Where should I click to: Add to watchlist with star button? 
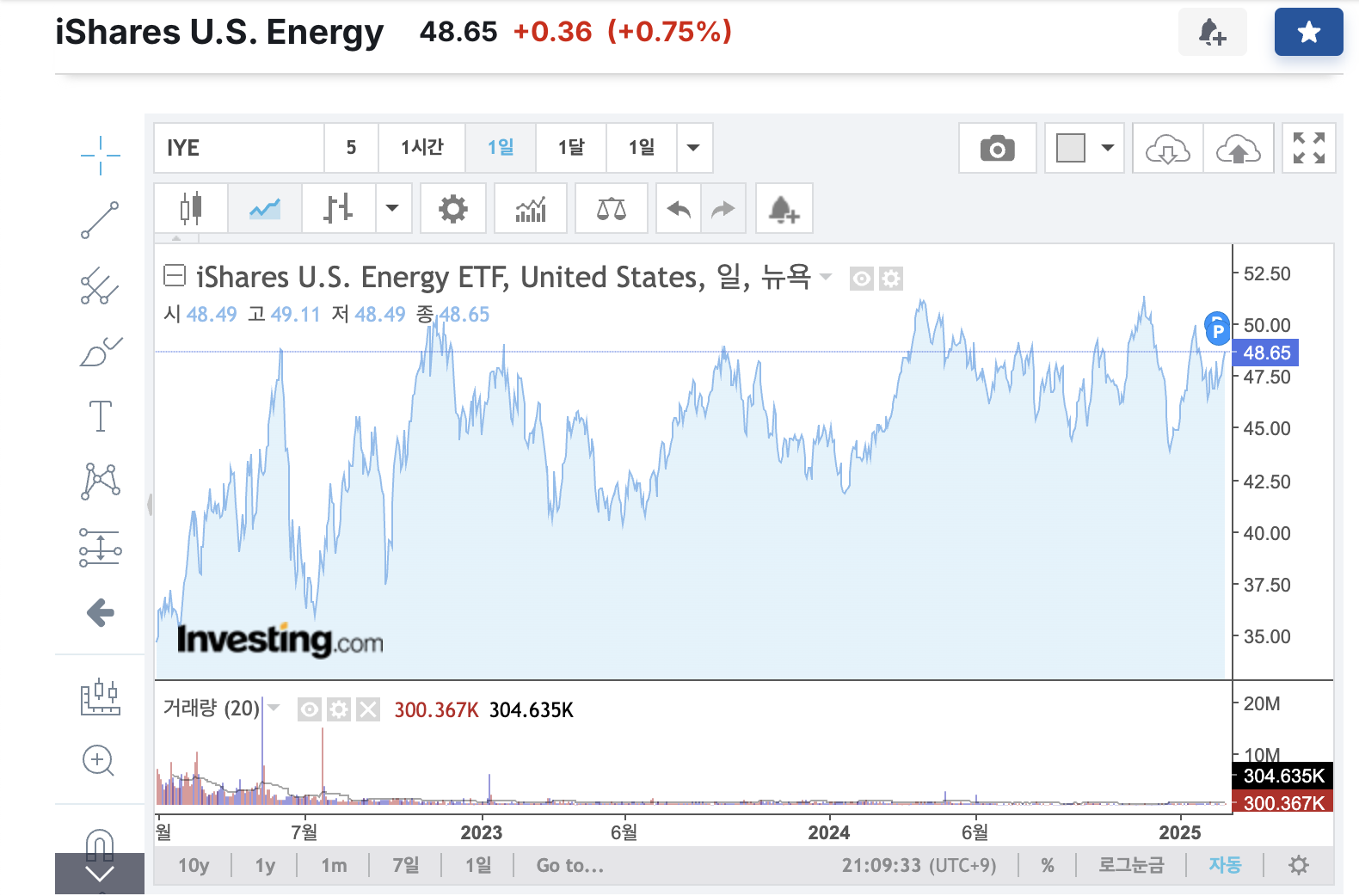coord(1309,32)
